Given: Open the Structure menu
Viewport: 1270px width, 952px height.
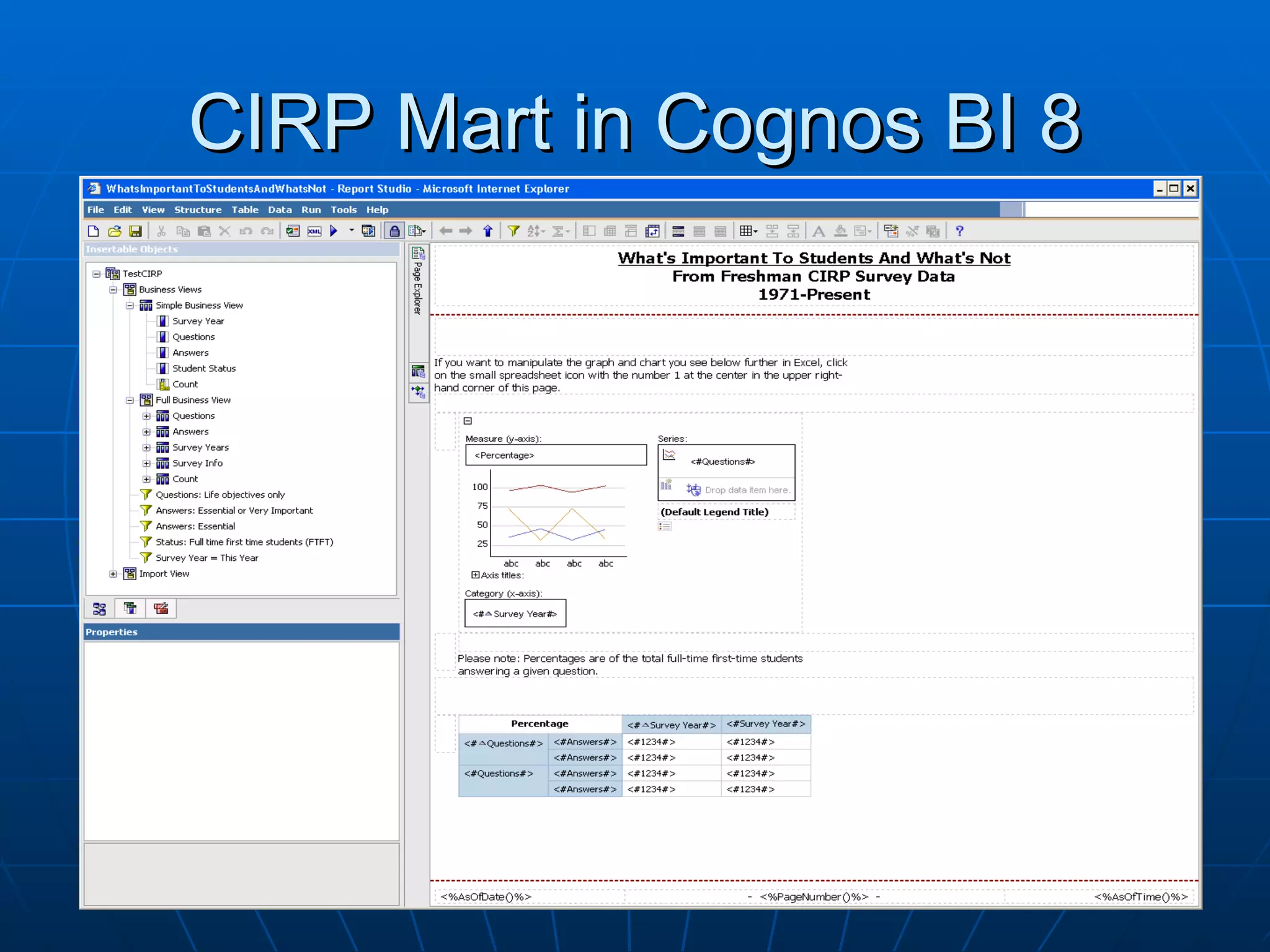Looking at the screenshot, I should (198, 209).
